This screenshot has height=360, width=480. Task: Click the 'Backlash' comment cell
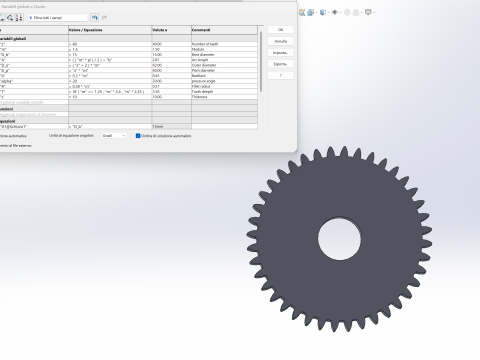point(224,76)
